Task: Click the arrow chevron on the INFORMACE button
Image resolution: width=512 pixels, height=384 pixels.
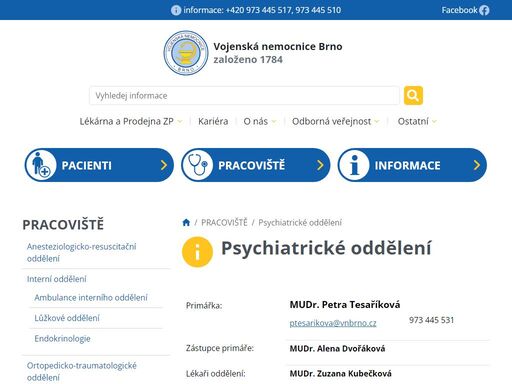Action: [477, 165]
